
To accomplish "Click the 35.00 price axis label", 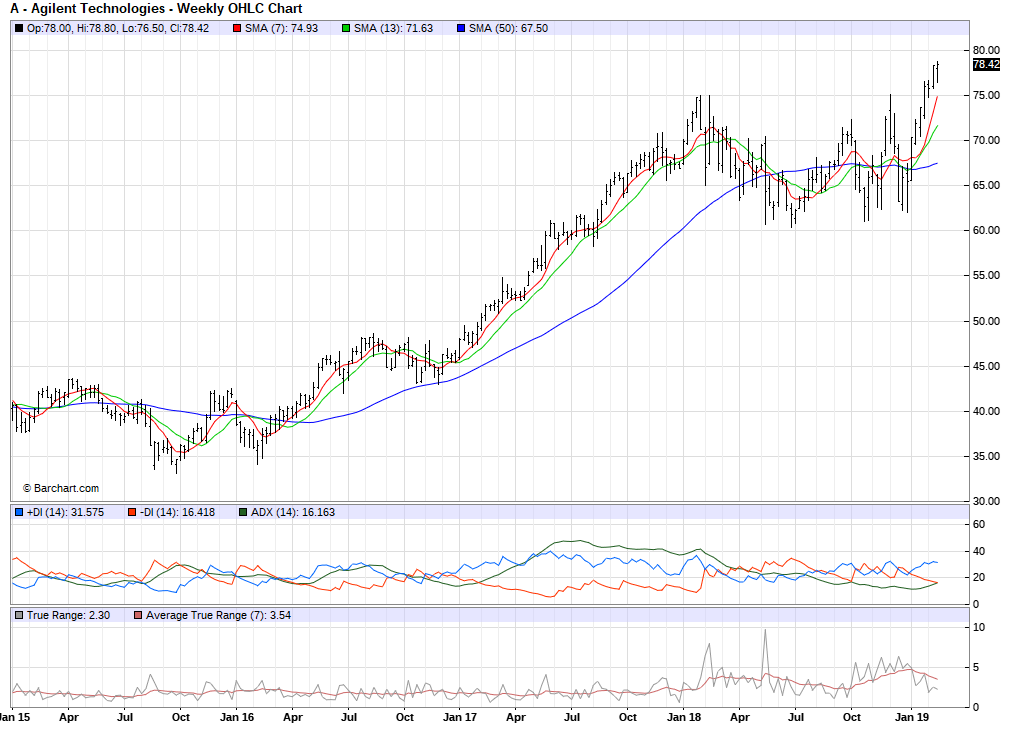I will (x=986, y=456).
